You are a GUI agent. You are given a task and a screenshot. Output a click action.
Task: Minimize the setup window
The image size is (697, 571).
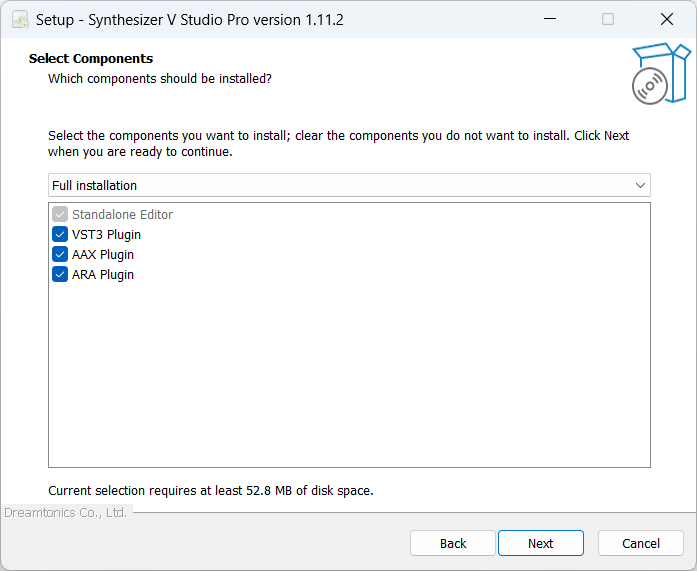click(550, 19)
